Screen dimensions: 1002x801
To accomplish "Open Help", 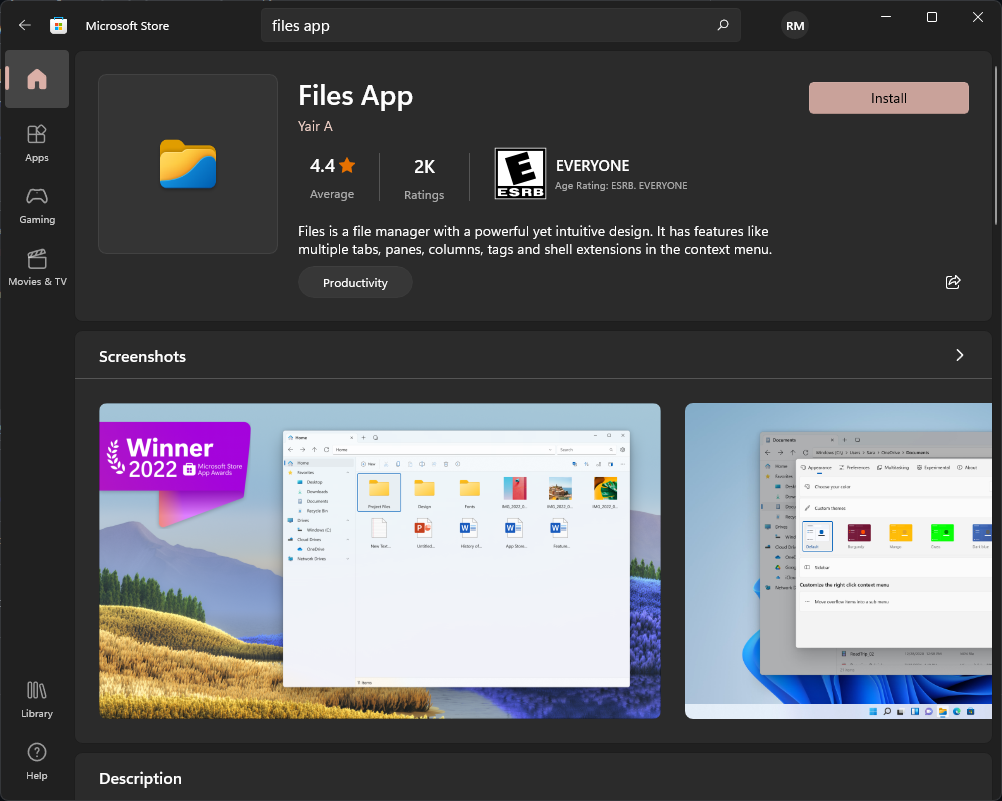I will 37,761.
